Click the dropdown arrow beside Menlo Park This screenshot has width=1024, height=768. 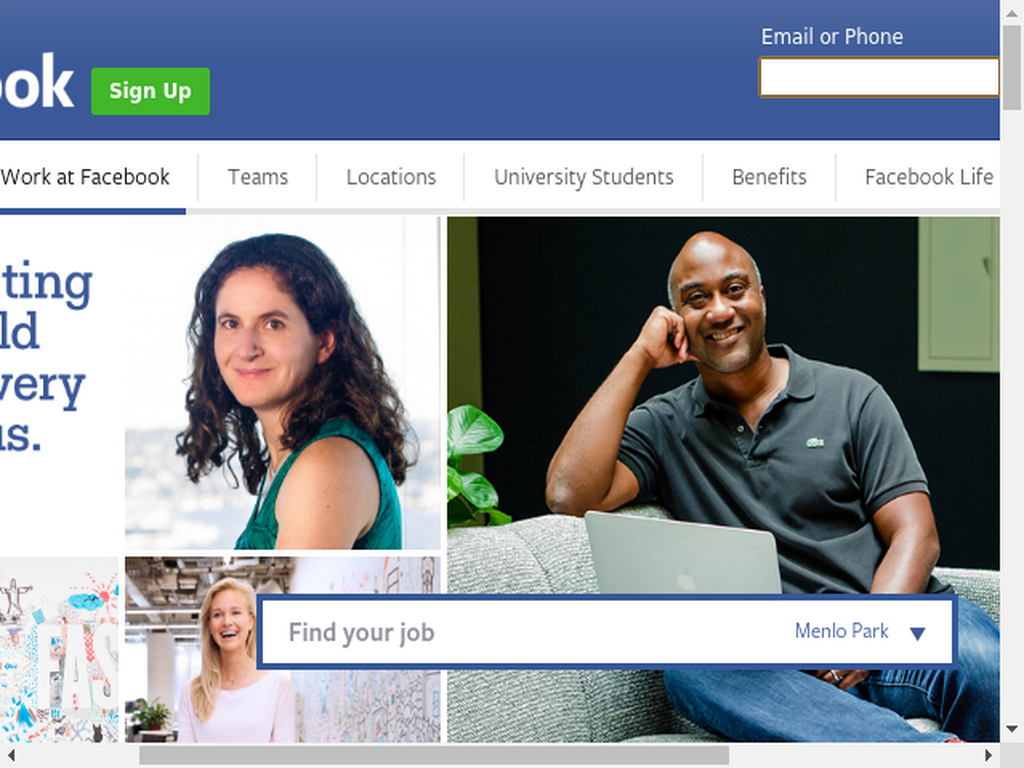[x=918, y=633]
